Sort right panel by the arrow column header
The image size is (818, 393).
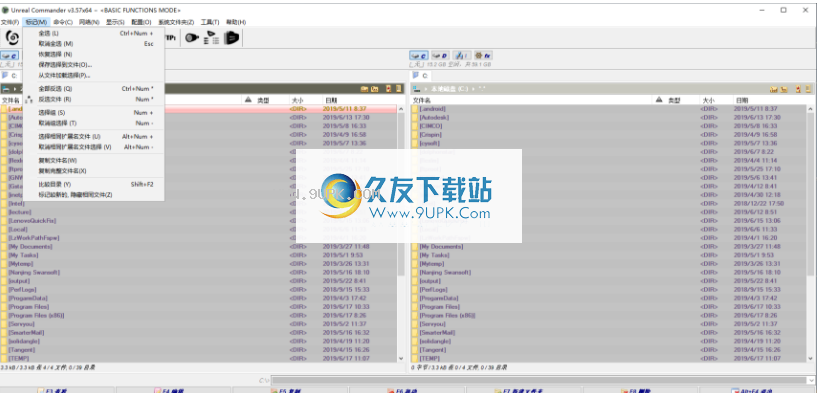point(659,100)
